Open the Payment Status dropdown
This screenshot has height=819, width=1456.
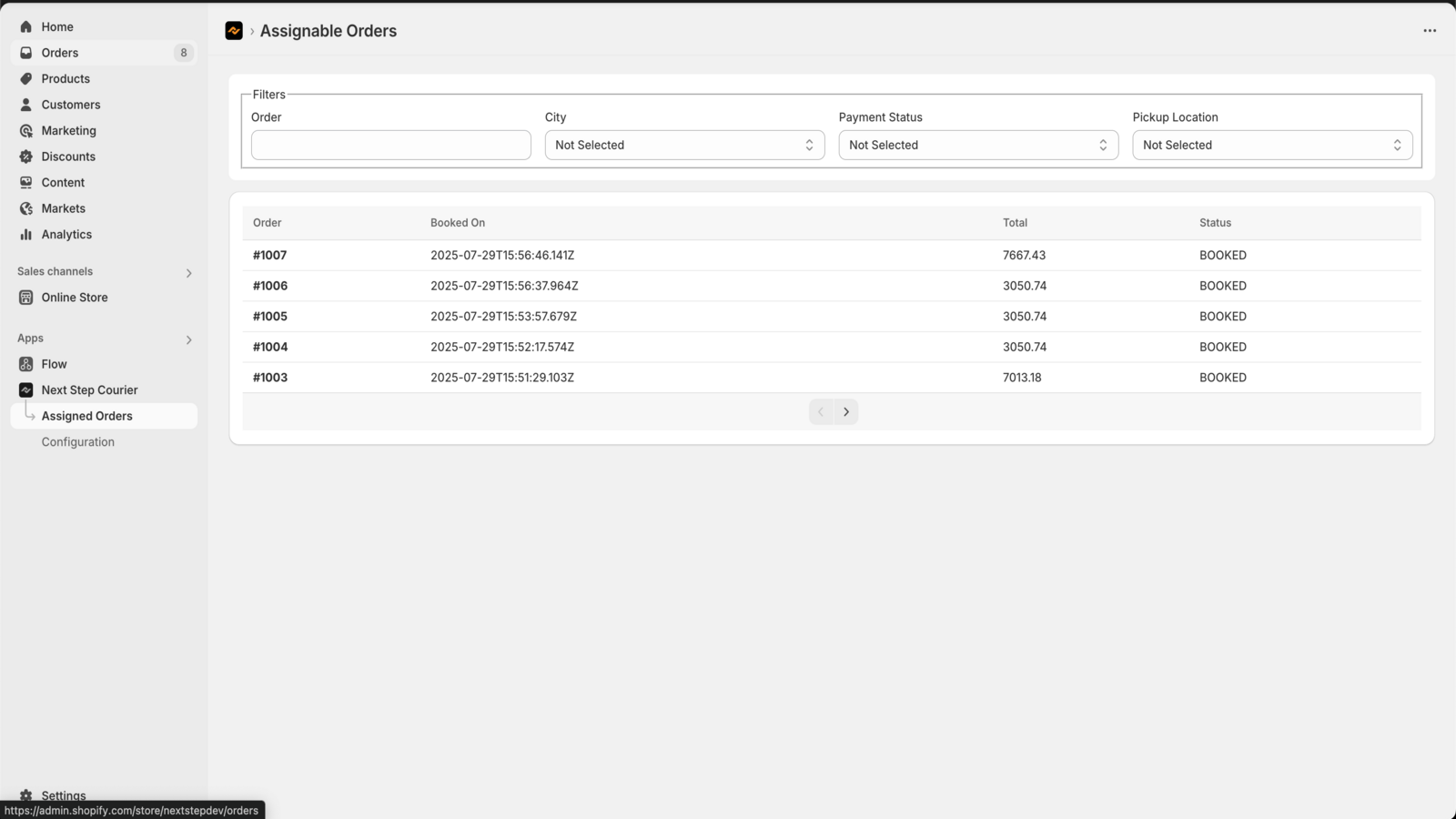coord(978,146)
